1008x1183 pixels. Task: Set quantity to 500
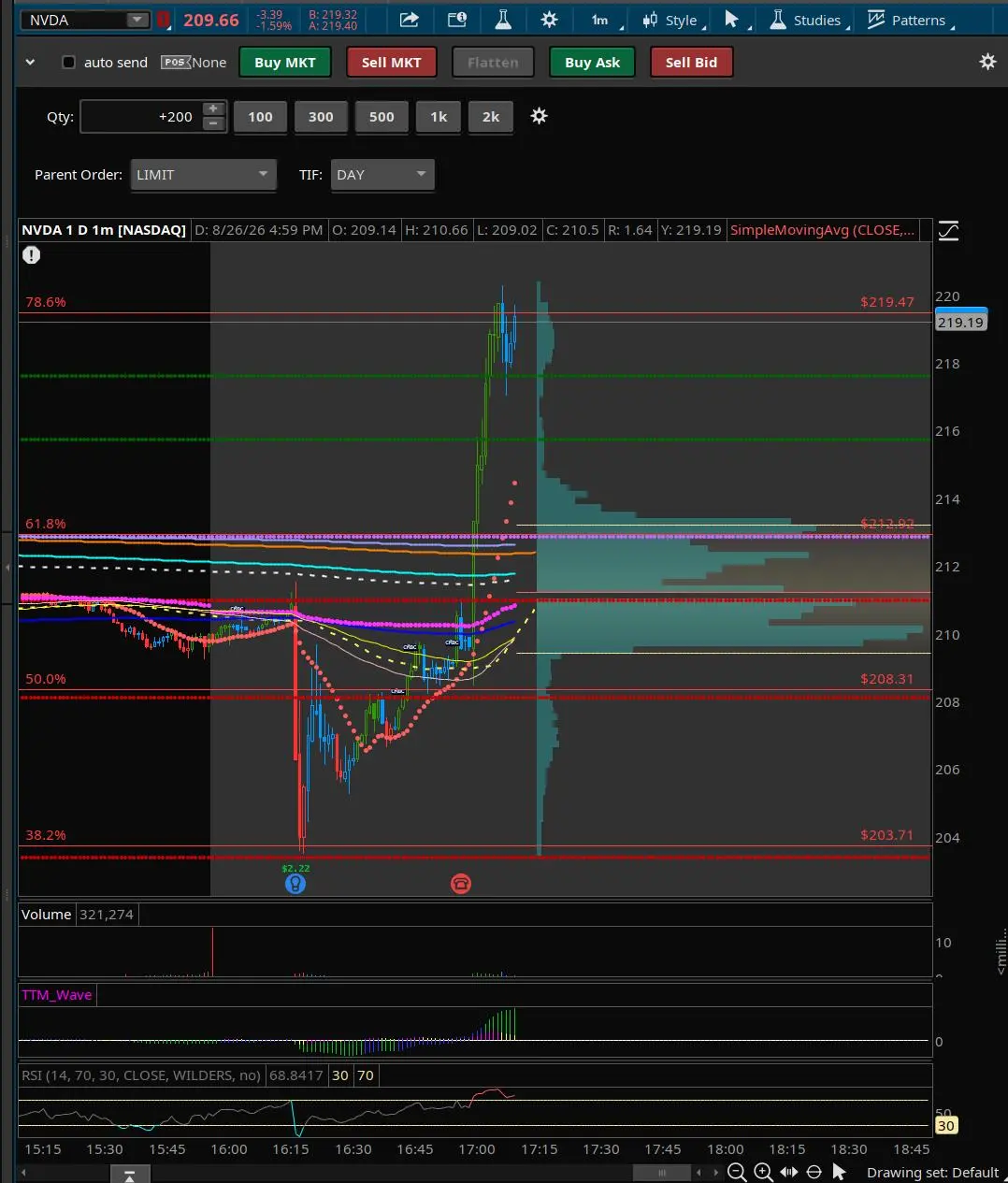point(382,117)
